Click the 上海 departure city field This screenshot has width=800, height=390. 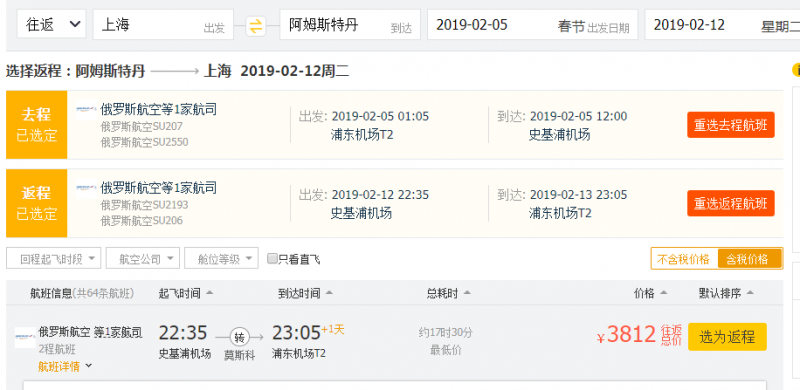163,24
